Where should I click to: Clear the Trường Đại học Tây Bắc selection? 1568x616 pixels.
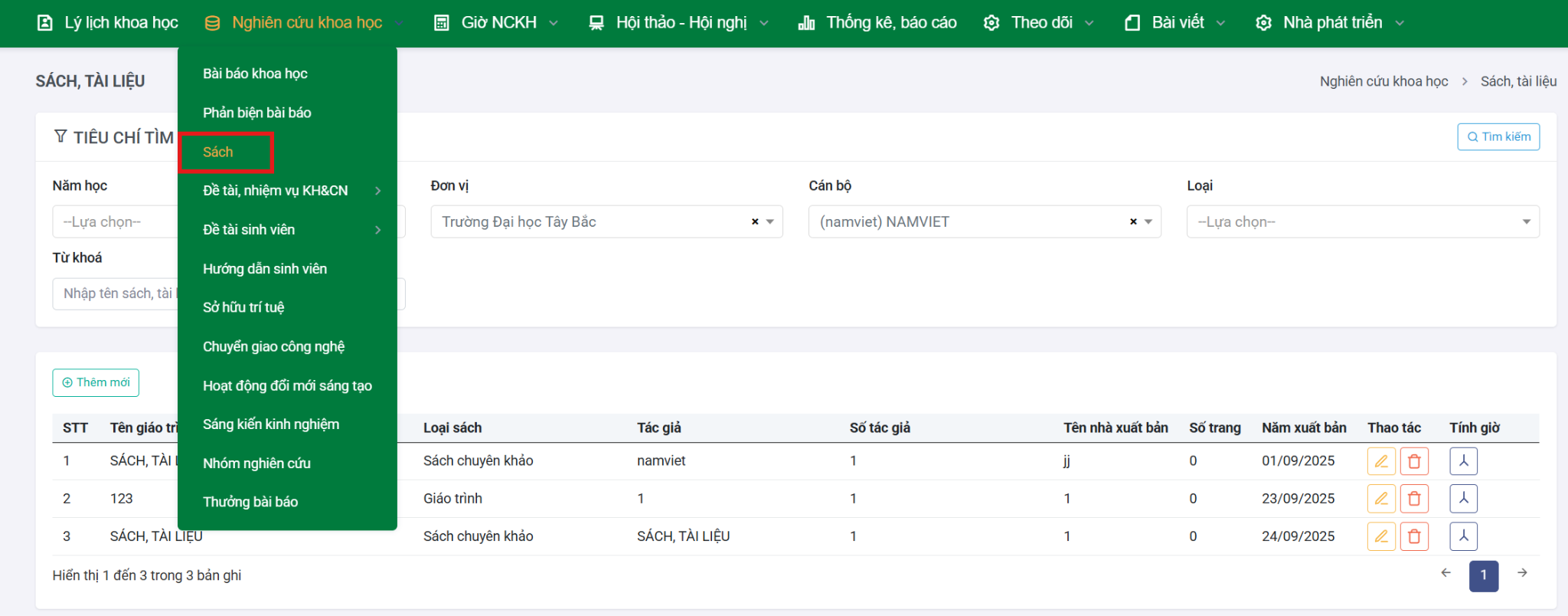[x=755, y=221]
